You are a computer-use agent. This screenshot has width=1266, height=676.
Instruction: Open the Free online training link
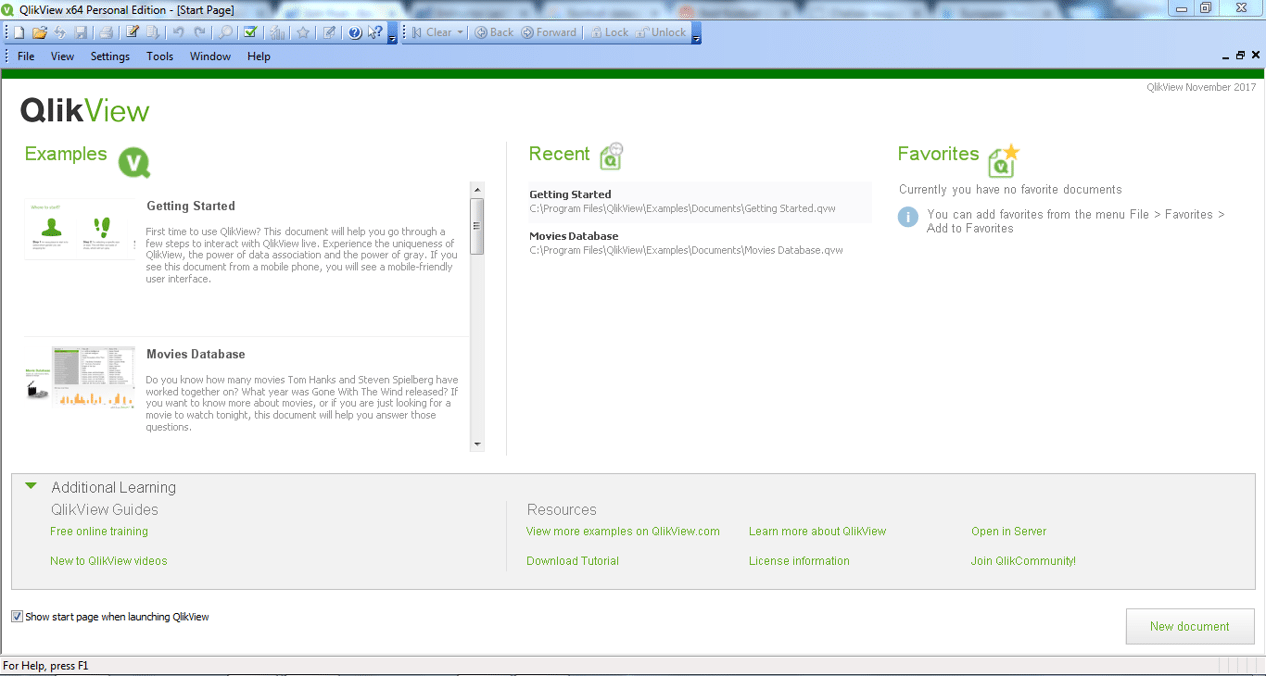tap(99, 531)
